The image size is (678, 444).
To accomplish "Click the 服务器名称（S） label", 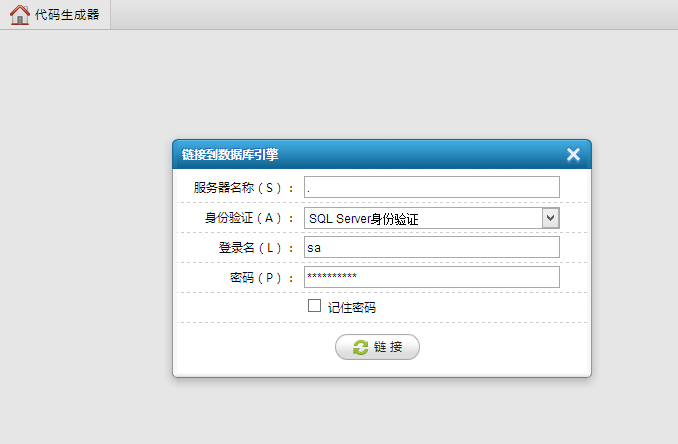I will [243, 188].
